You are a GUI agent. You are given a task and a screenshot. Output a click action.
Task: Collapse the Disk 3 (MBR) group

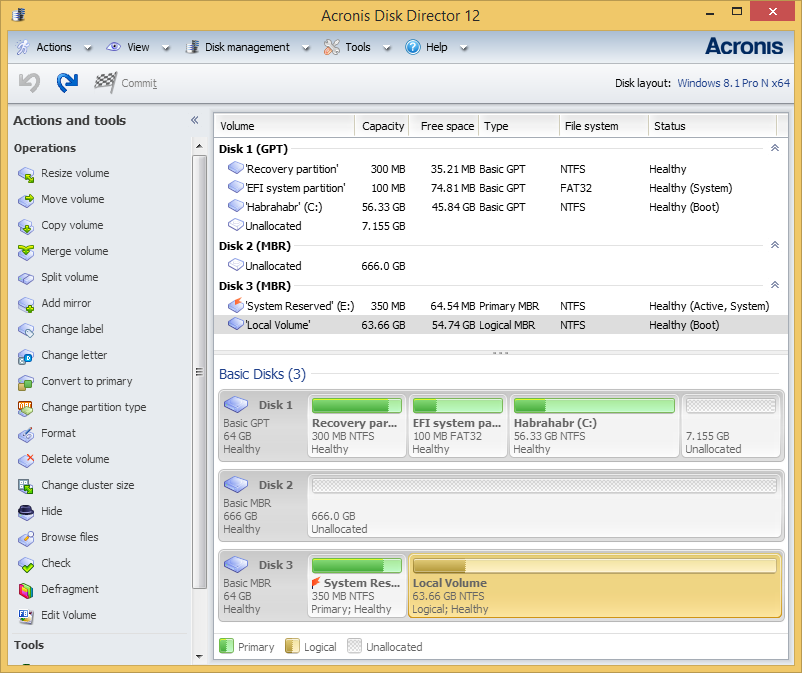[x=775, y=285]
